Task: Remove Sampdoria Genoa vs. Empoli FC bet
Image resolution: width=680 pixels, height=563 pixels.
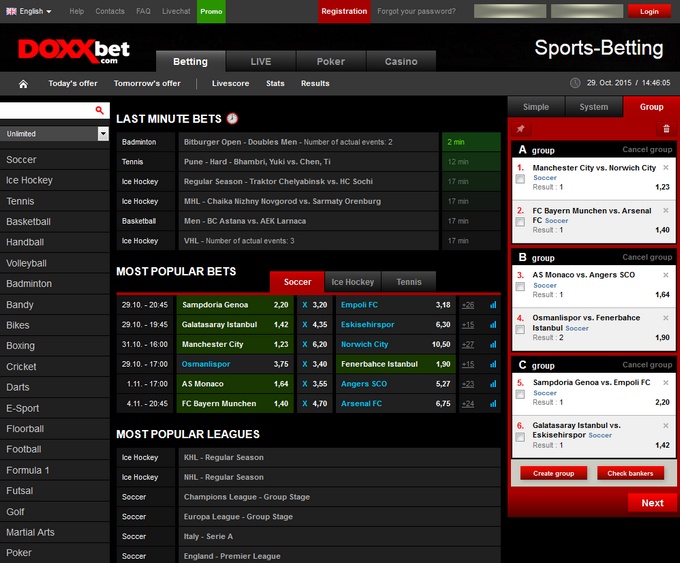Action: click(x=666, y=383)
